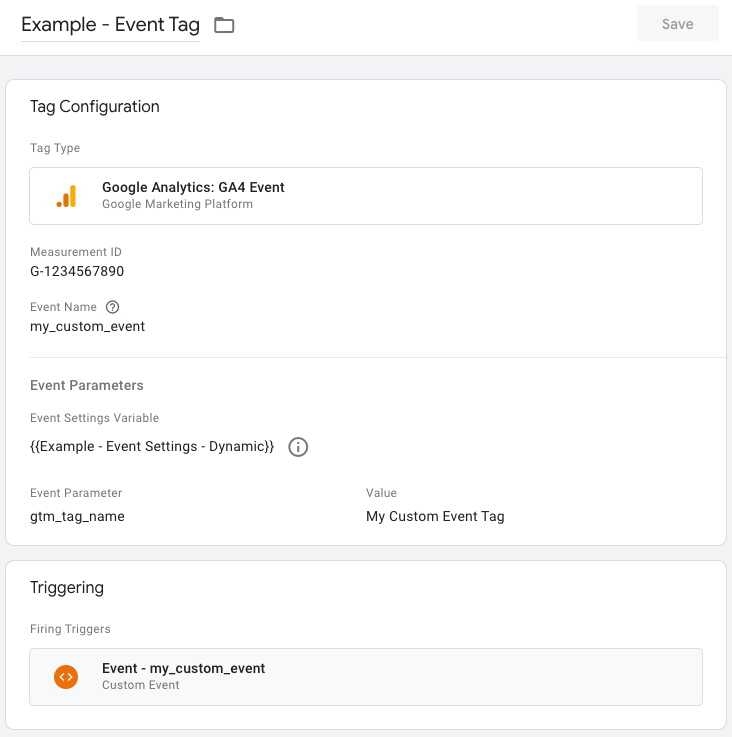Click the info icon beside Event Settings Variable
This screenshot has width=732, height=737.
coord(298,447)
